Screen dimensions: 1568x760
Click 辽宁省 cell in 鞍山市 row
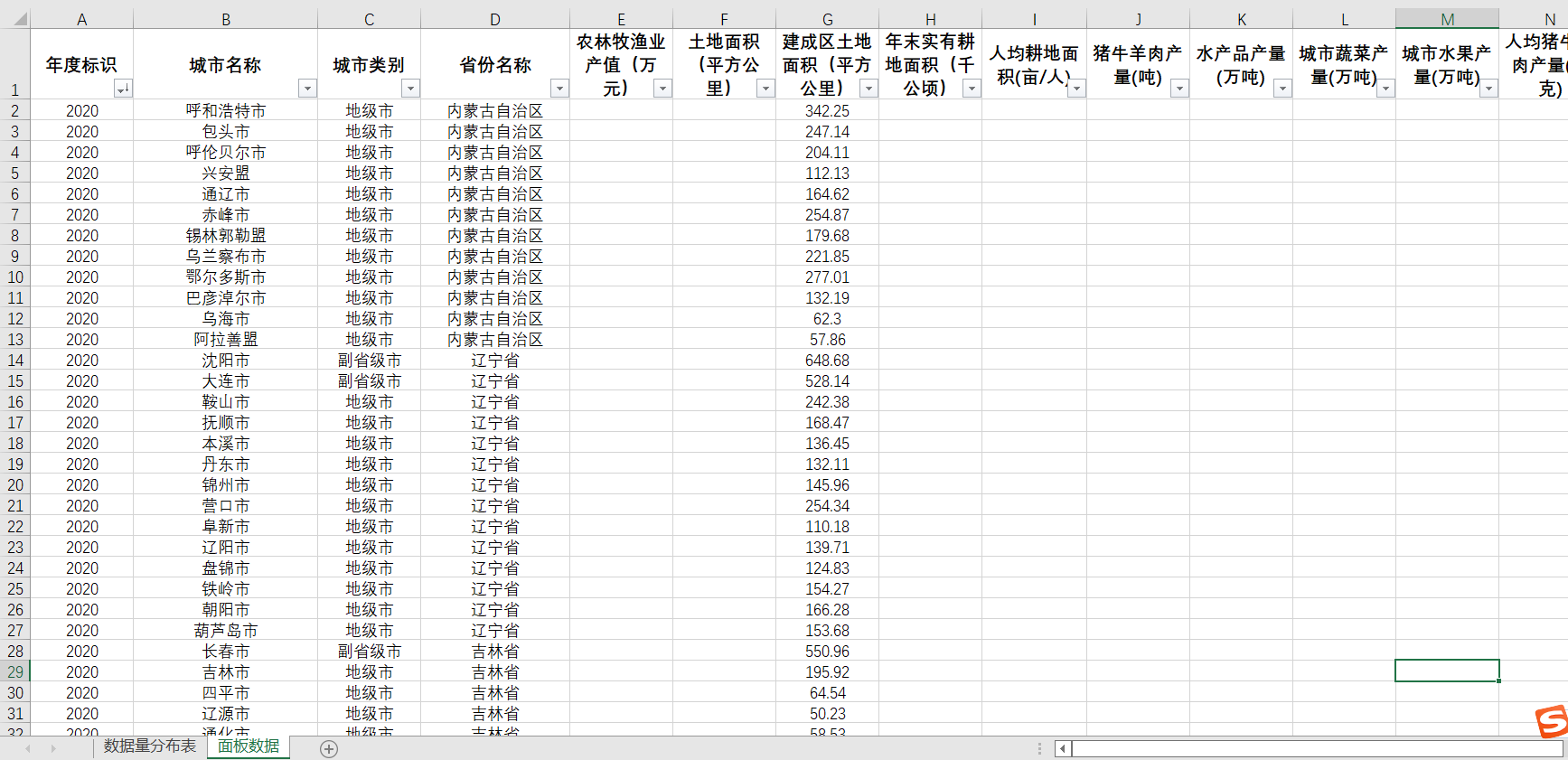point(495,402)
